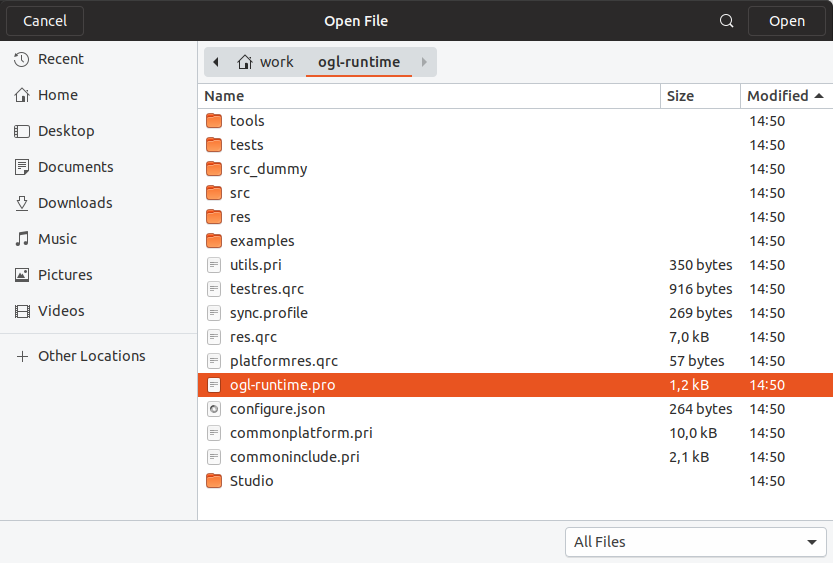This screenshot has height=563, width=833.
Task: Click the Downloads arrow icon in sidebar
Action: 22,204
